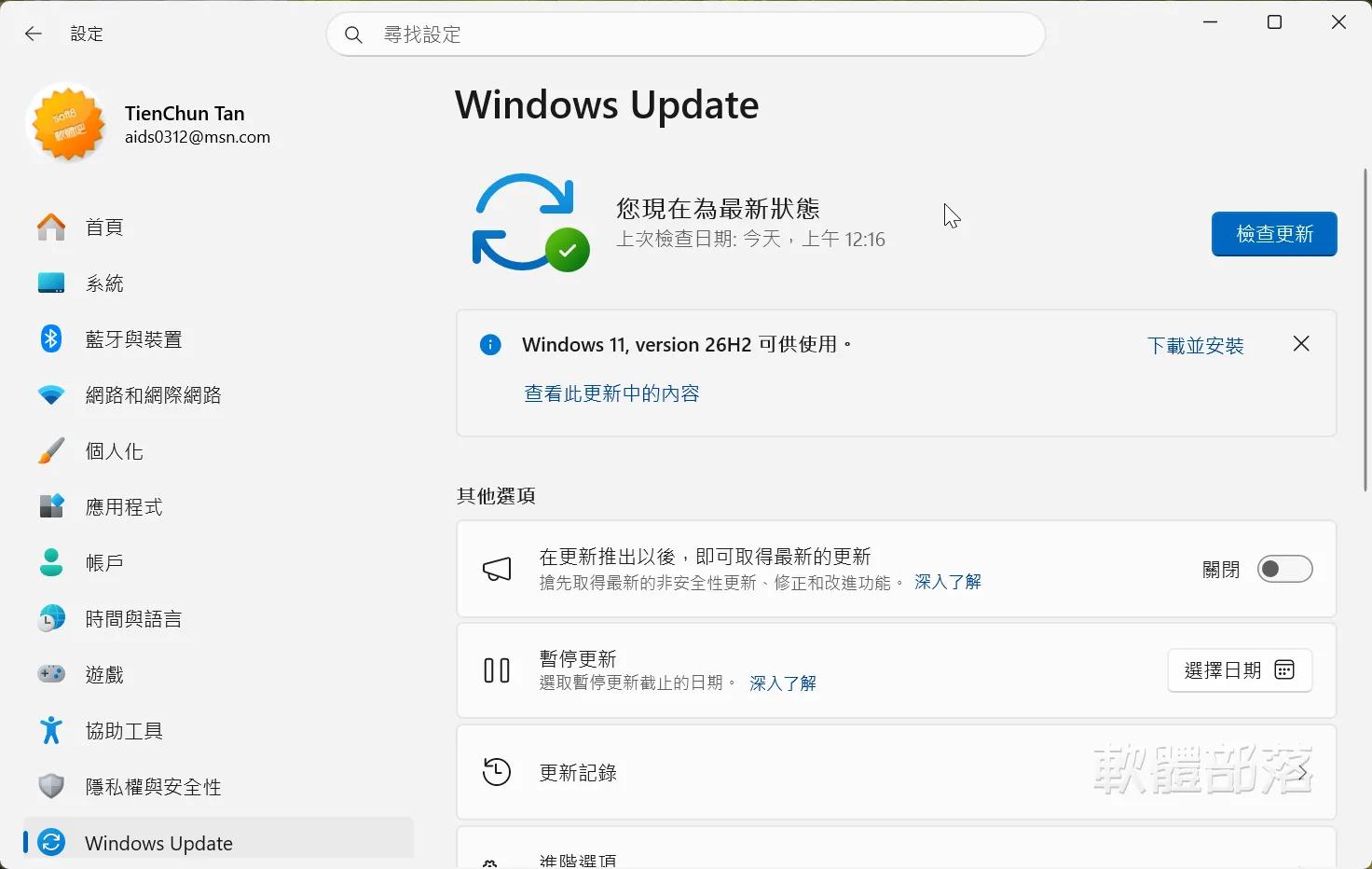
Task: Open the 系統 settings section
Action: (x=219, y=283)
